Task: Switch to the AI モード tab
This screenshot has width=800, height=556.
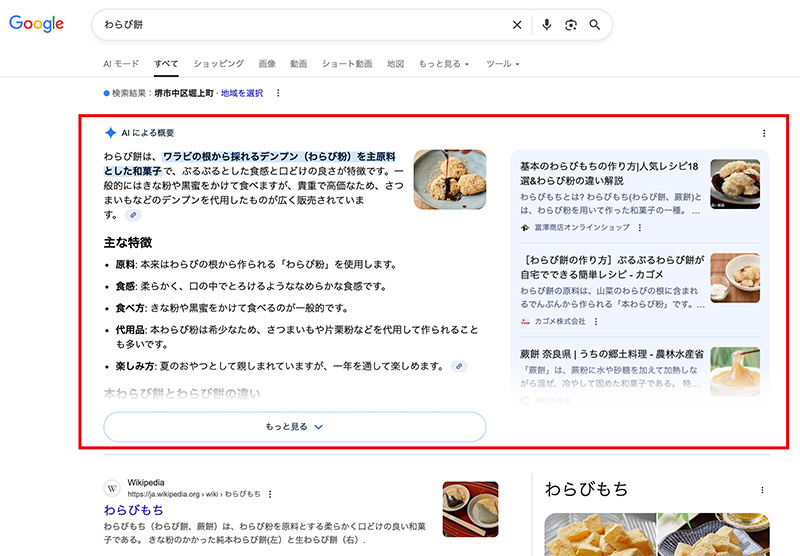Action: click(121, 64)
